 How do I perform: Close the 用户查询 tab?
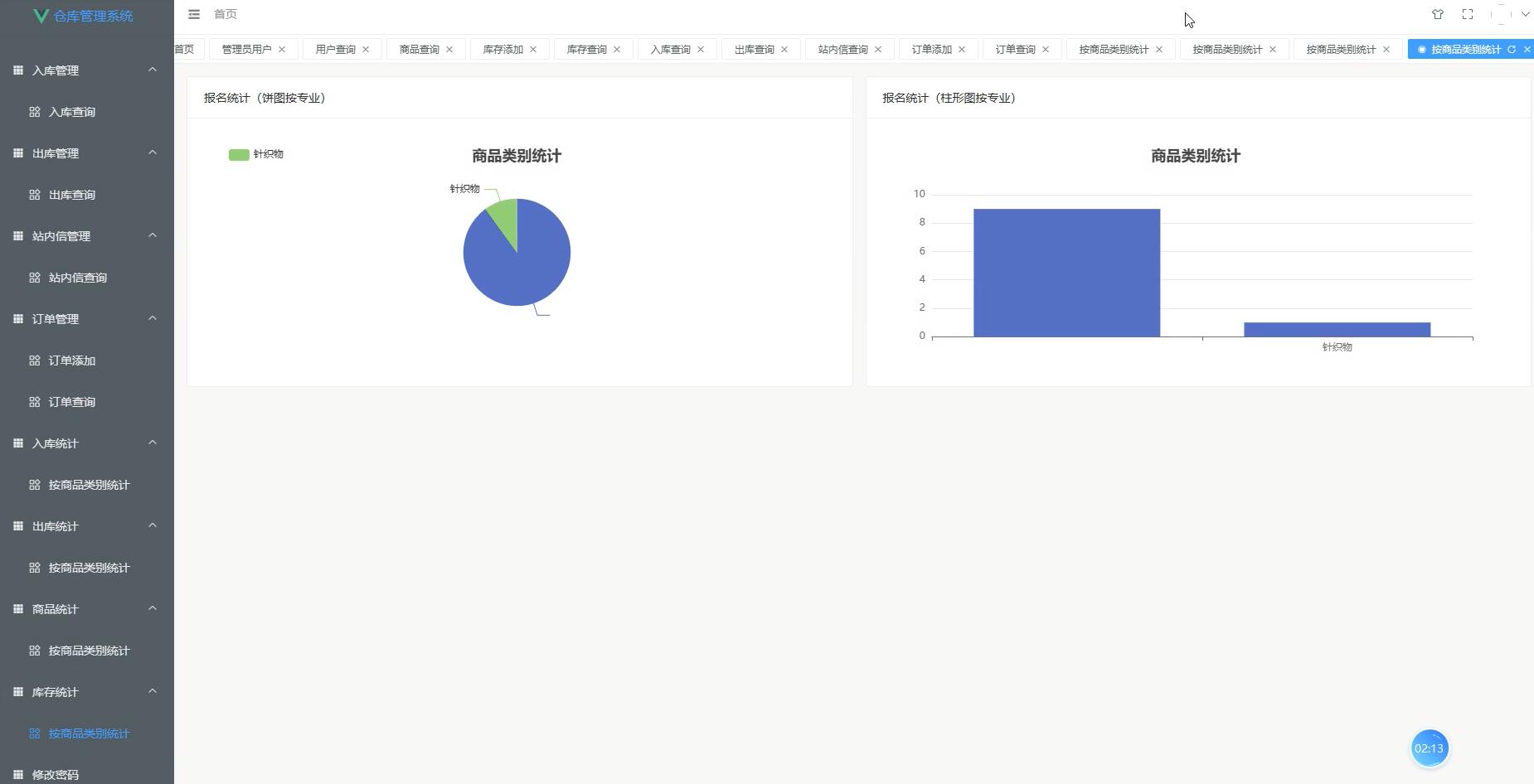(366, 49)
